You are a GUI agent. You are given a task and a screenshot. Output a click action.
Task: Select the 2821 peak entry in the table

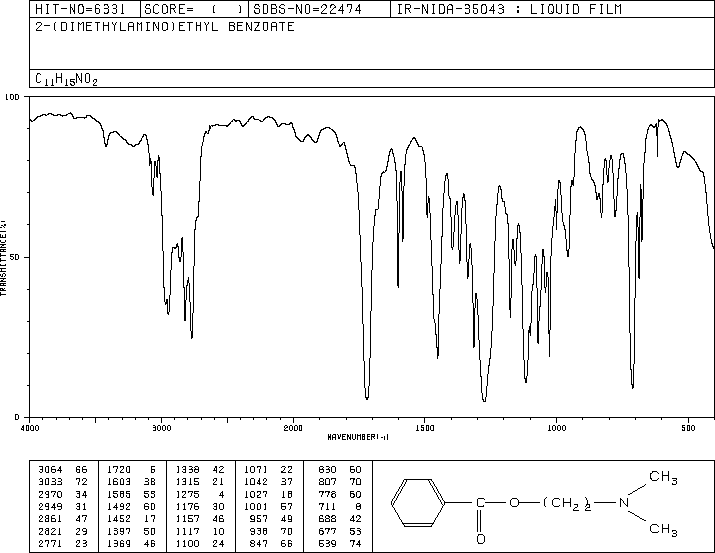(63, 532)
